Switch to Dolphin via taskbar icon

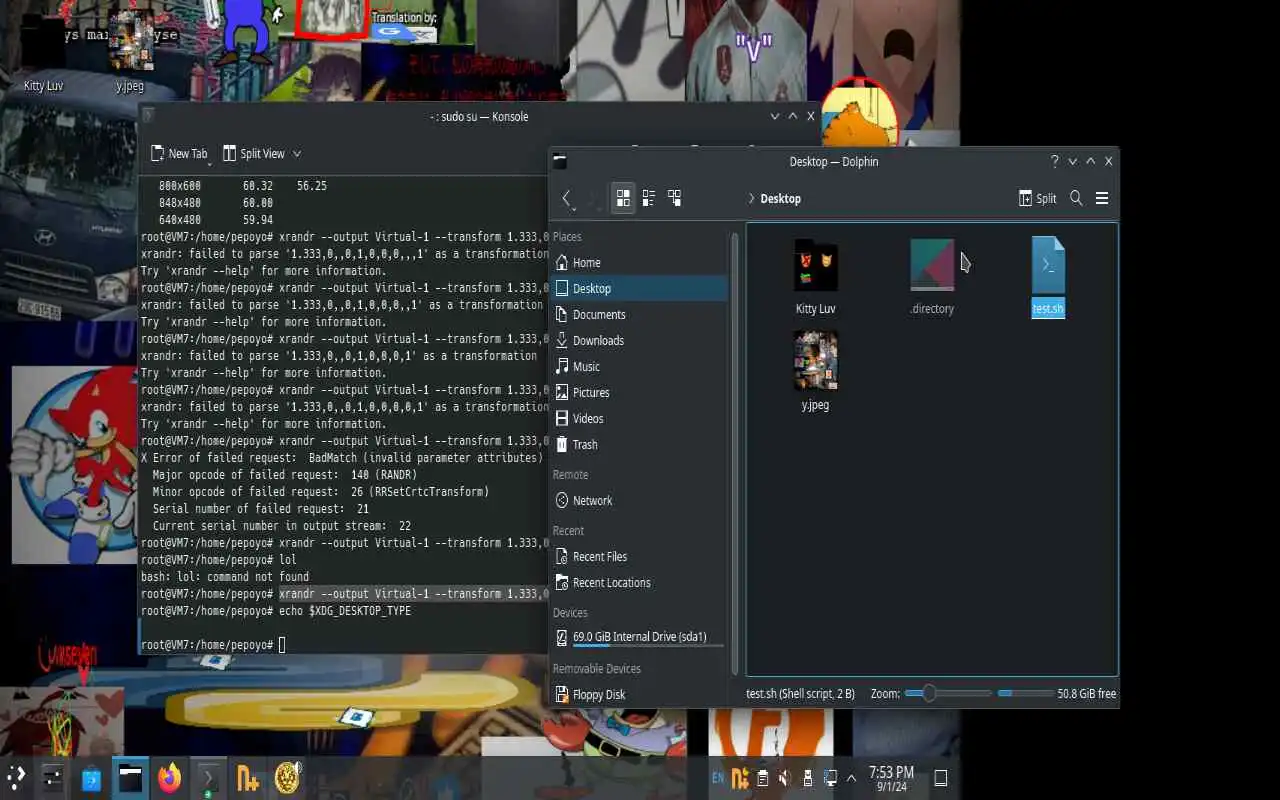(x=130, y=777)
